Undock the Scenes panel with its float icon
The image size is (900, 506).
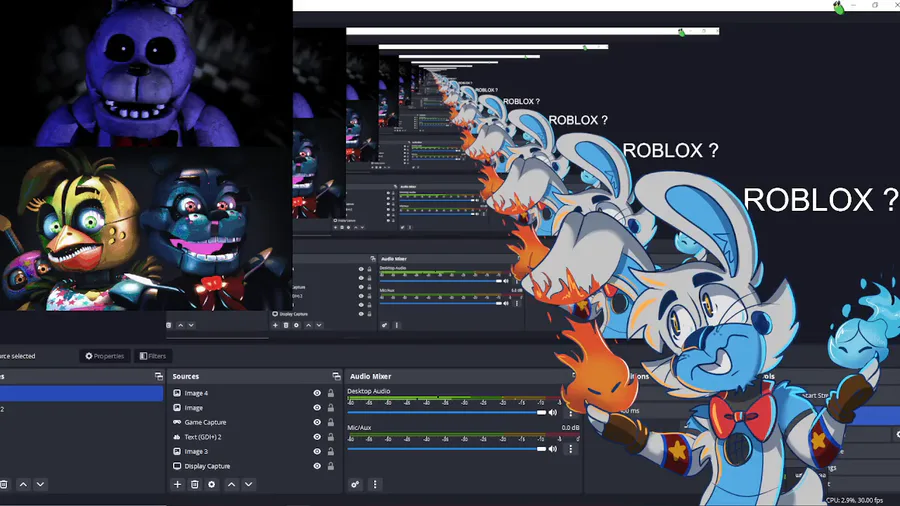click(159, 376)
